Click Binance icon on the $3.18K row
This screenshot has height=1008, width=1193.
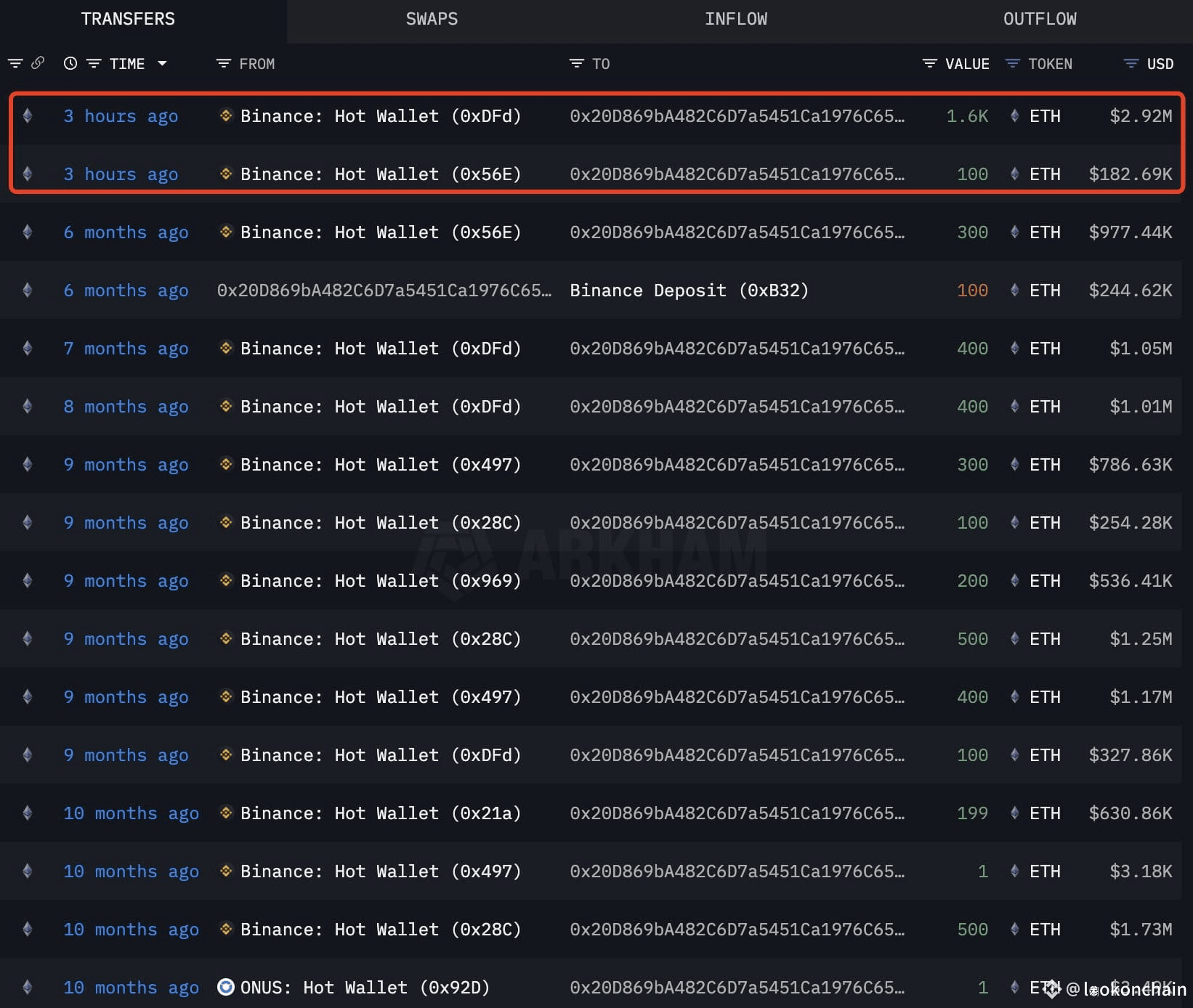click(x=226, y=871)
